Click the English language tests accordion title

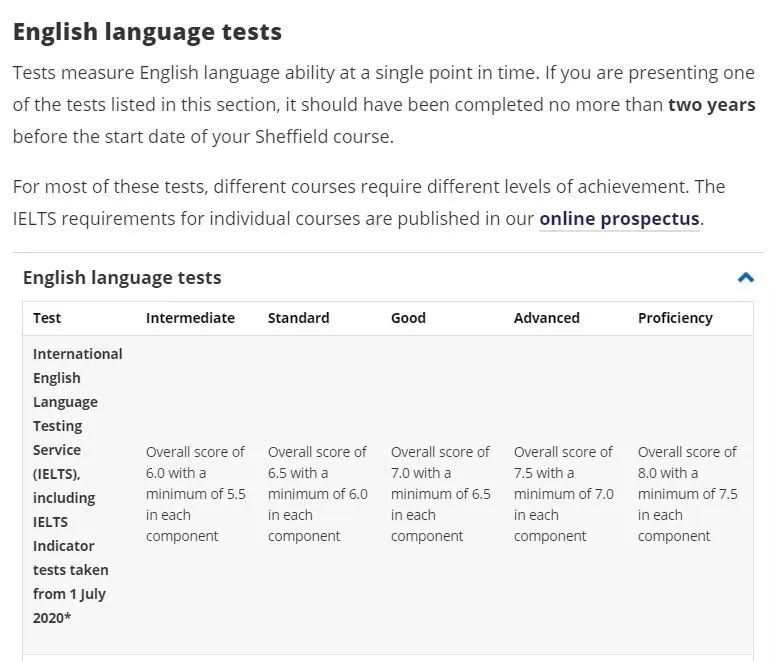coord(122,278)
